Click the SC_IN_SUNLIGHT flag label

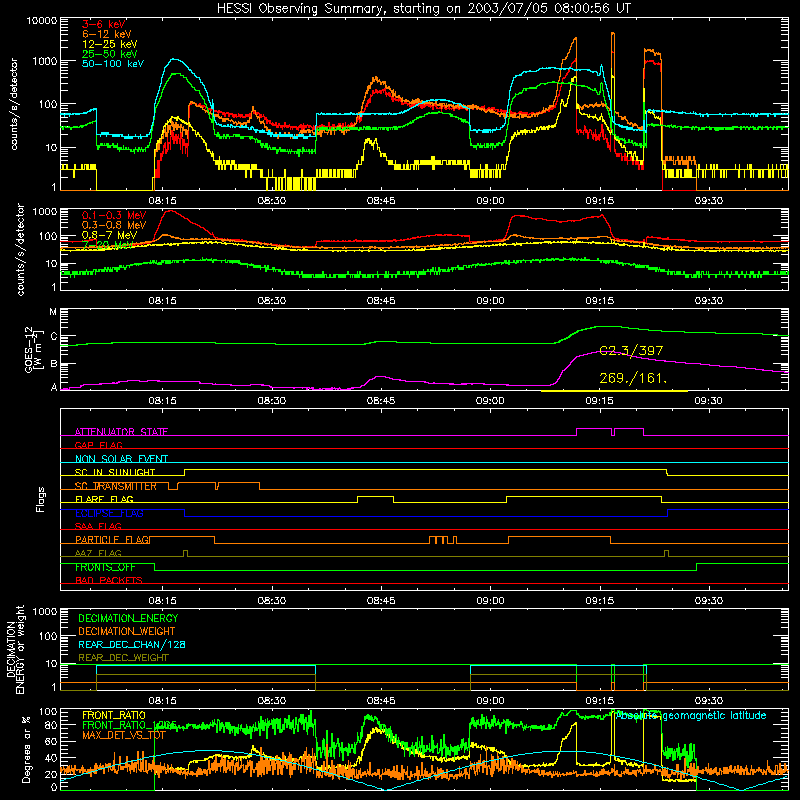pyautogui.click(x=115, y=472)
